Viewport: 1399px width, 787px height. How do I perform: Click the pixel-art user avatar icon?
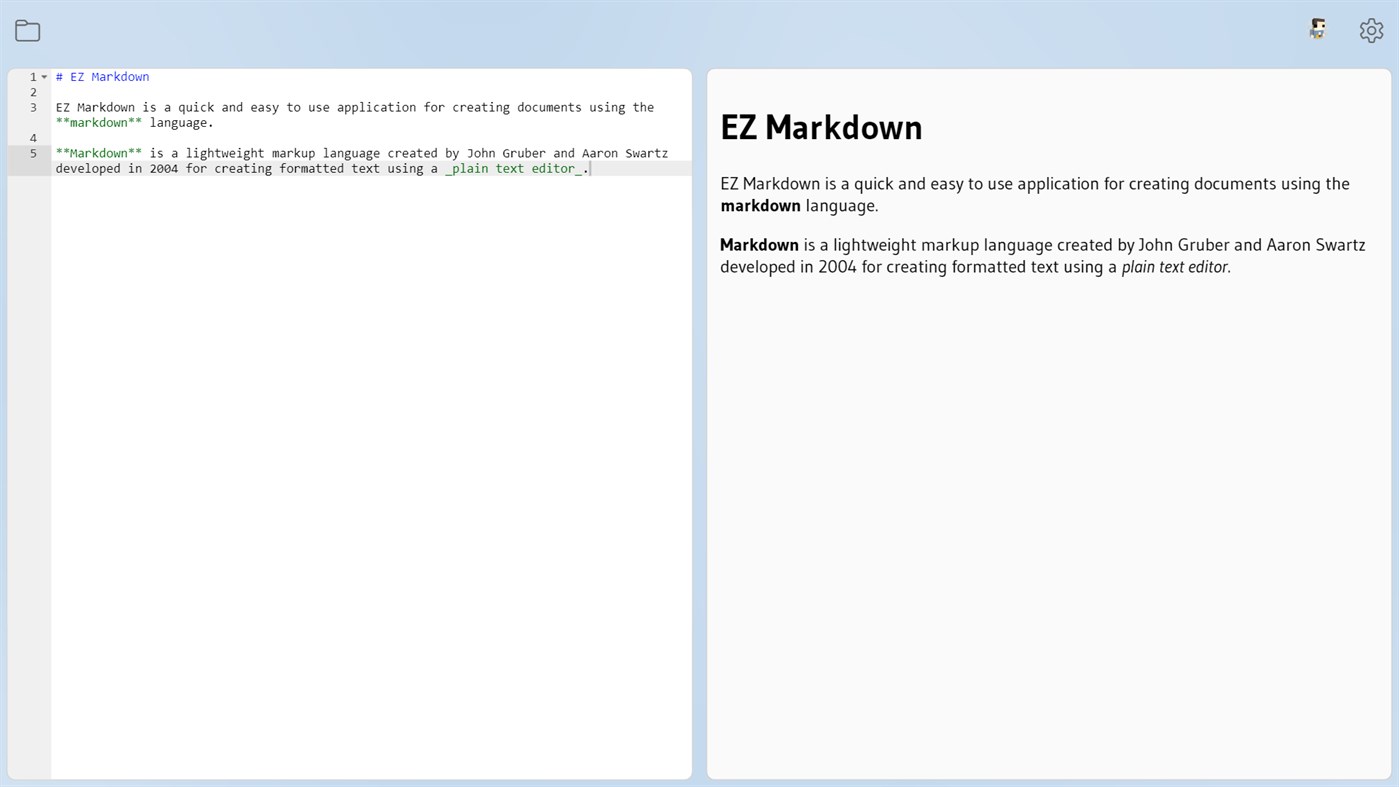coord(1317,29)
